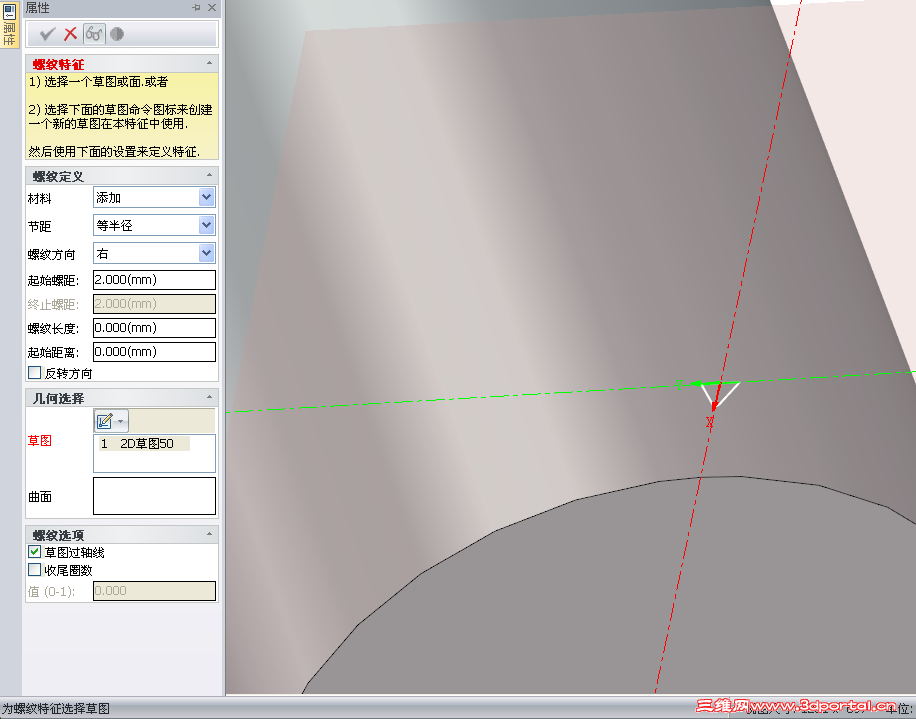Toggle preview glasses icon
This screenshot has height=719, width=916.
(x=94, y=34)
